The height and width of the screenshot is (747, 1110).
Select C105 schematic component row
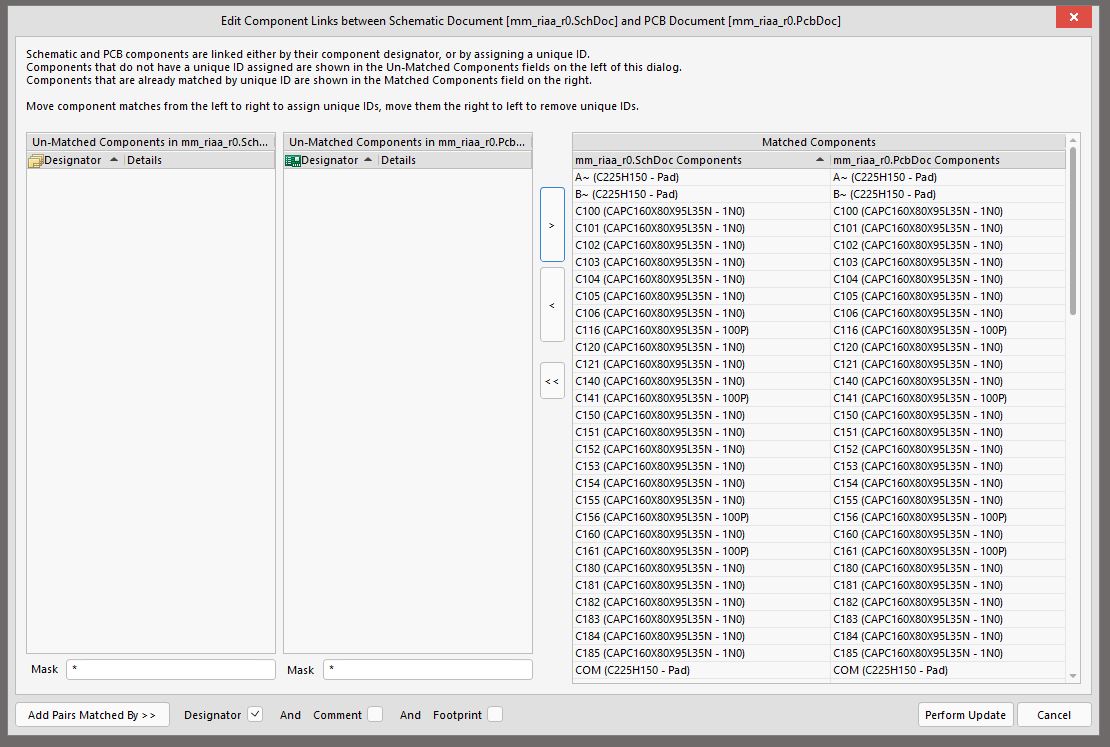701,296
